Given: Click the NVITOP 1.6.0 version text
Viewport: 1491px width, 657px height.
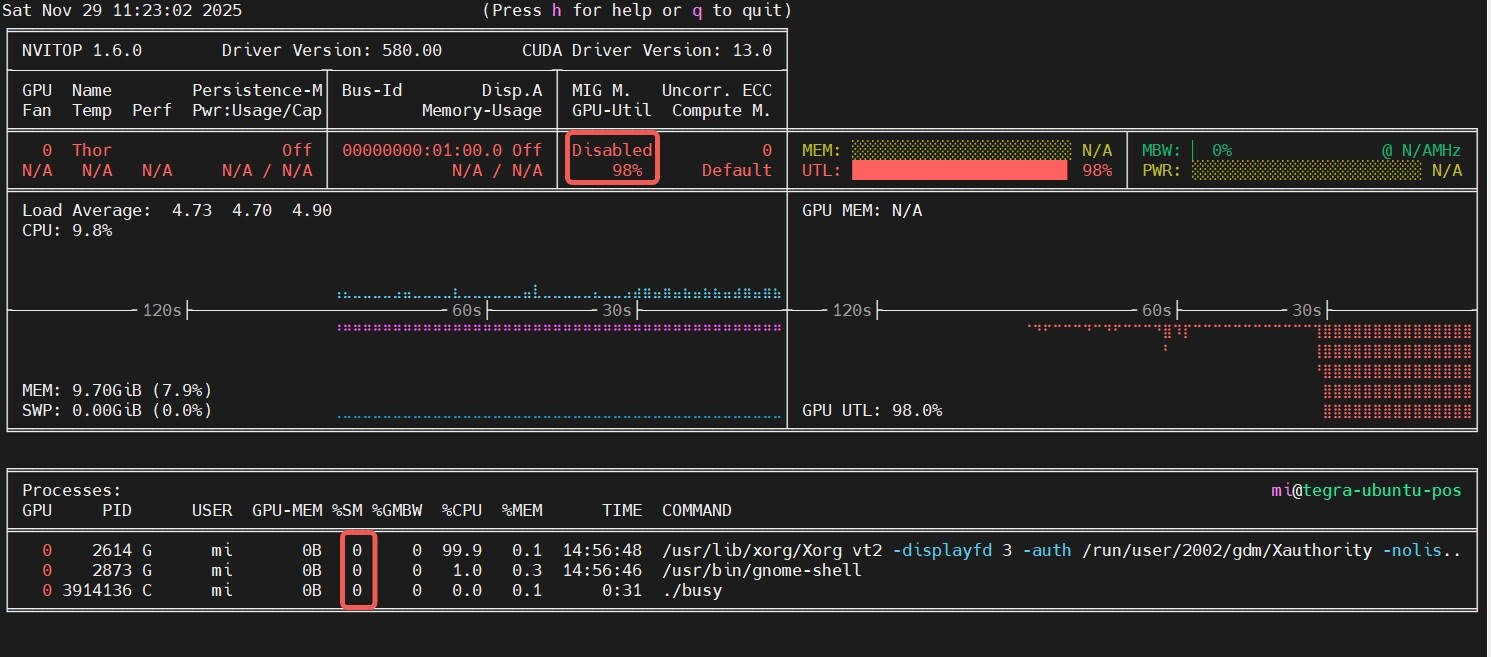Looking at the screenshot, I should (x=82, y=50).
